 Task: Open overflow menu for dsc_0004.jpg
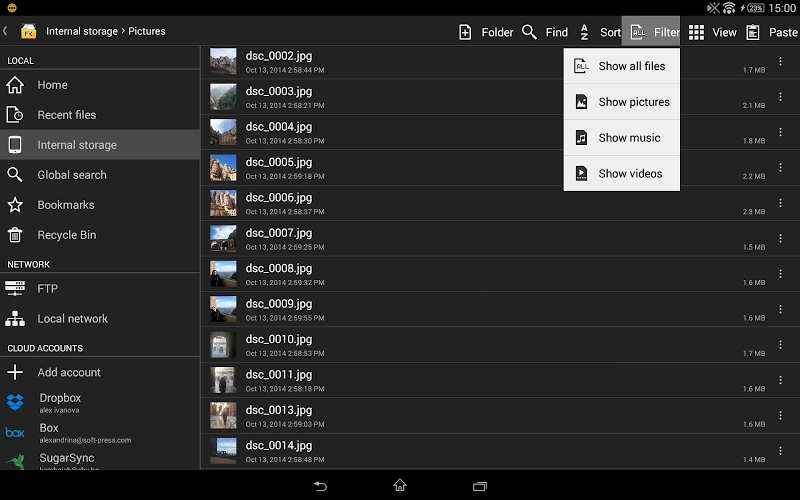[x=780, y=132]
